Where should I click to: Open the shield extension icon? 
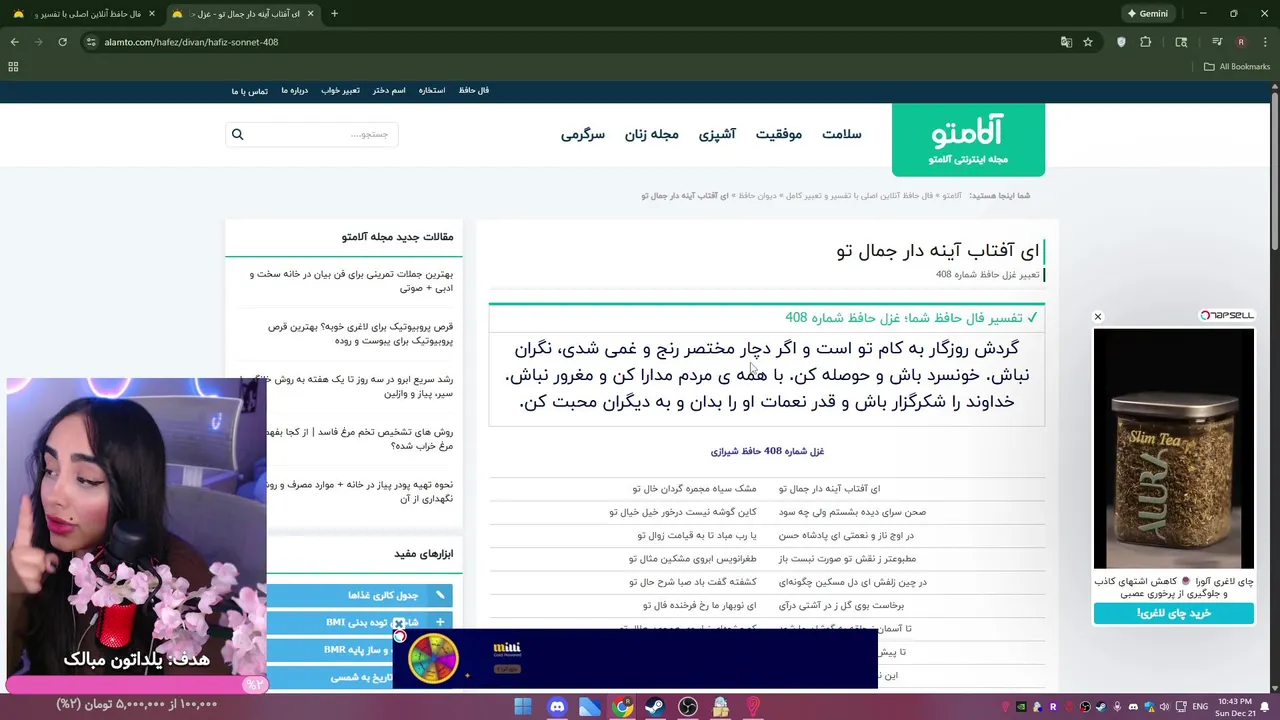(x=1121, y=42)
